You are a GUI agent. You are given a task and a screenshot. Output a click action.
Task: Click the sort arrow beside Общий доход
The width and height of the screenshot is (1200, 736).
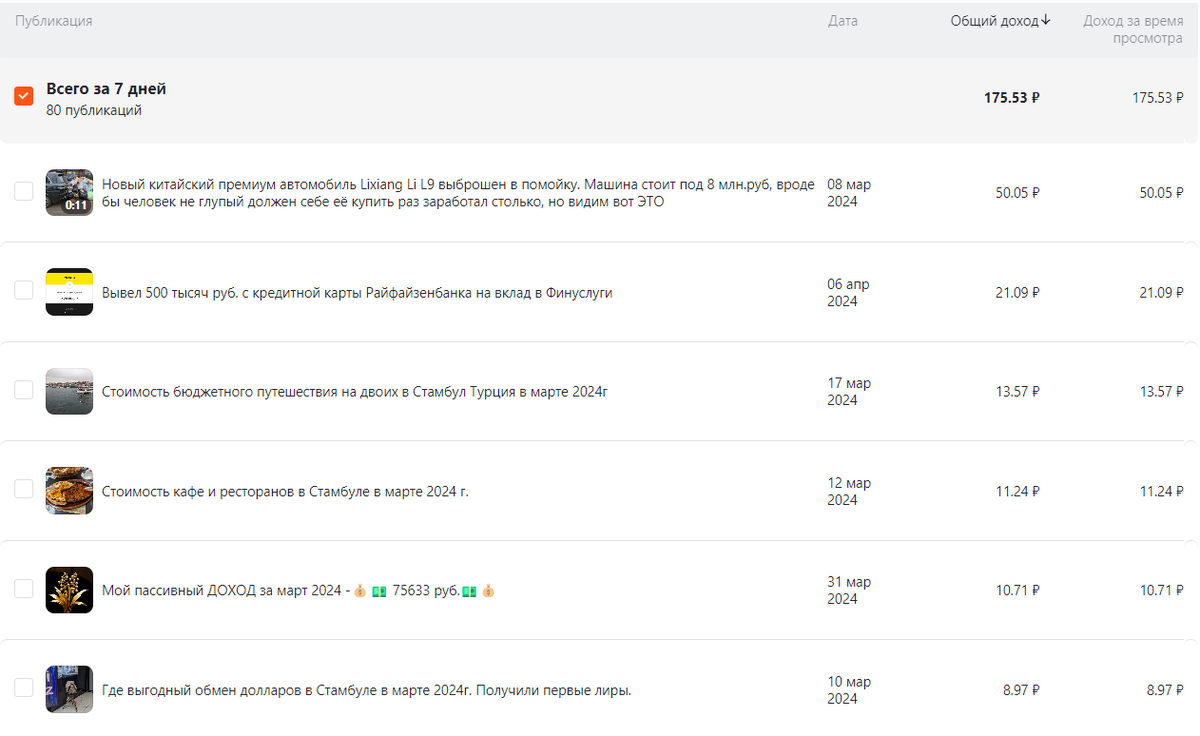click(1046, 20)
